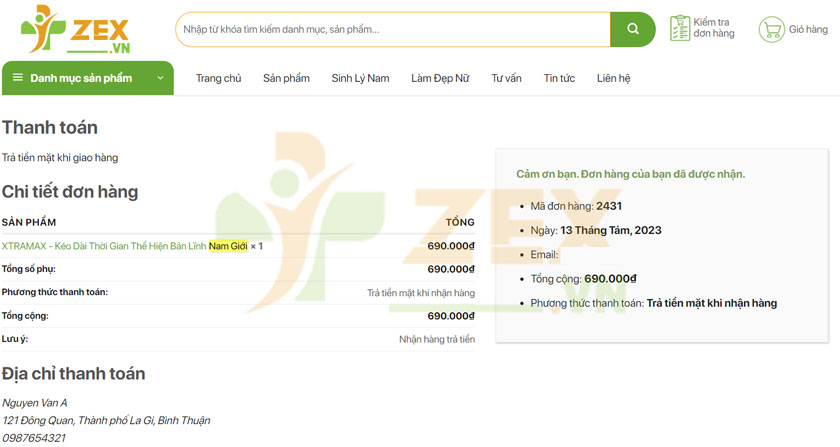Open the Tư vấn page
The width and height of the screenshot is (840, 447).
[x=506, y=78]
